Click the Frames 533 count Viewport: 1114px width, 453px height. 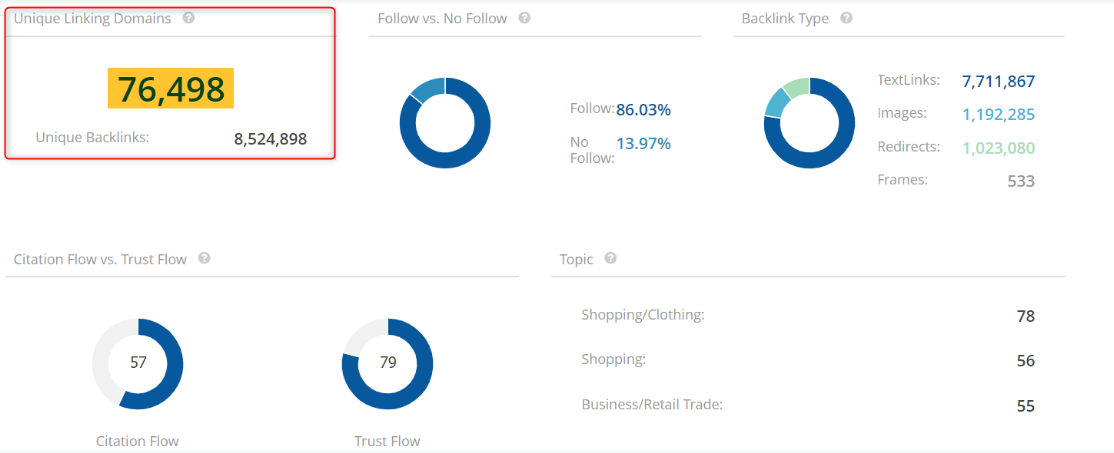click(x=1021, y=181)
